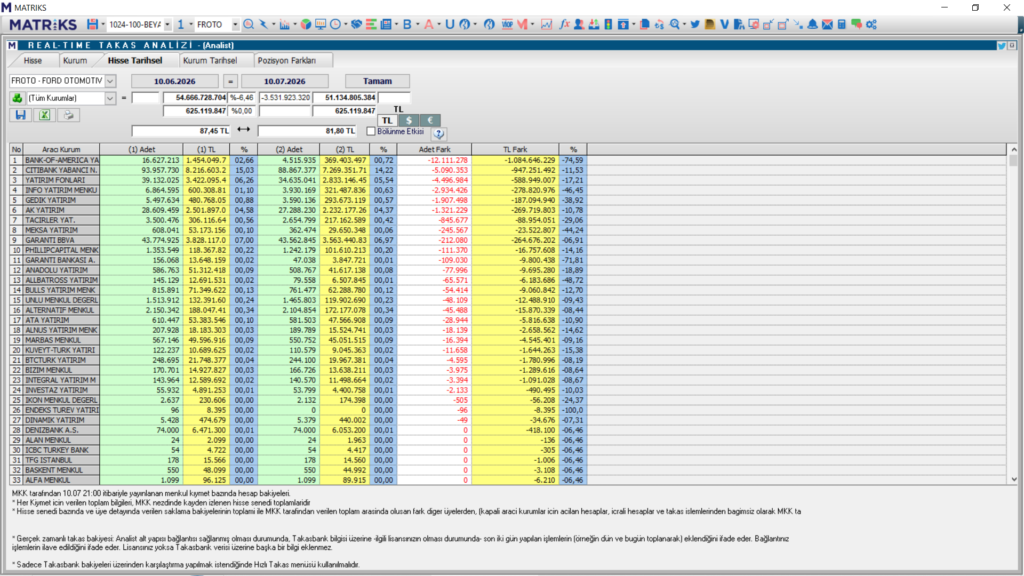Open the calculator icon in the toolbar

click(x=842, y=25)
